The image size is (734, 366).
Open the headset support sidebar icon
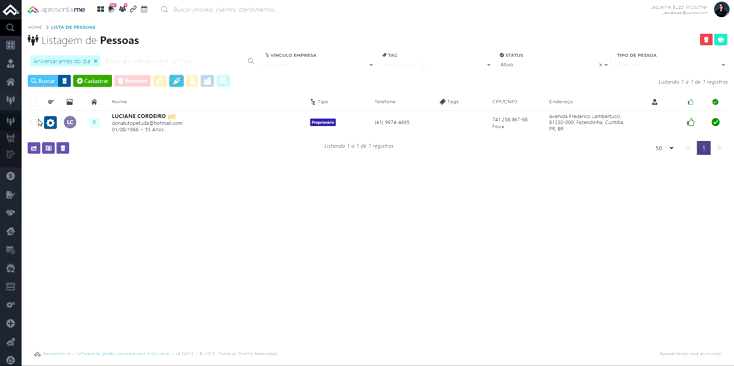point(10,268)
